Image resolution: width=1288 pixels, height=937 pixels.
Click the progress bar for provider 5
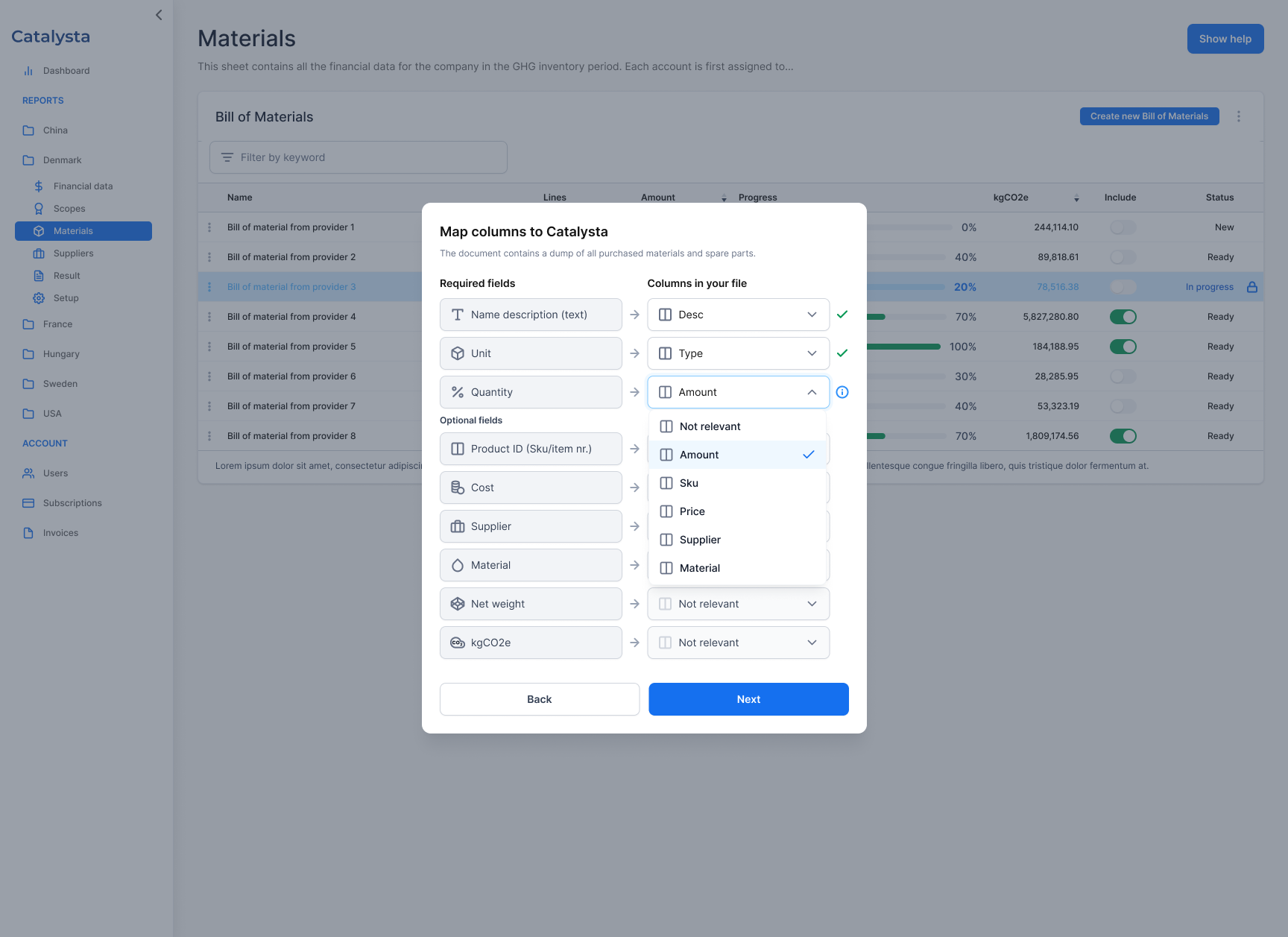903,347
